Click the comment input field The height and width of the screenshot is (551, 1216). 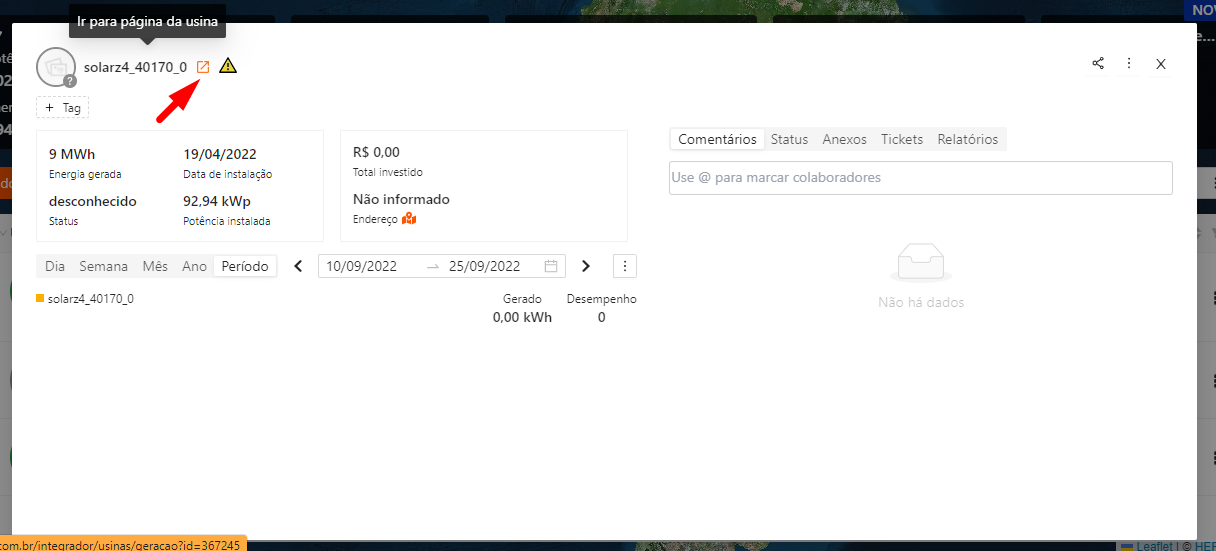coord(920,178)
